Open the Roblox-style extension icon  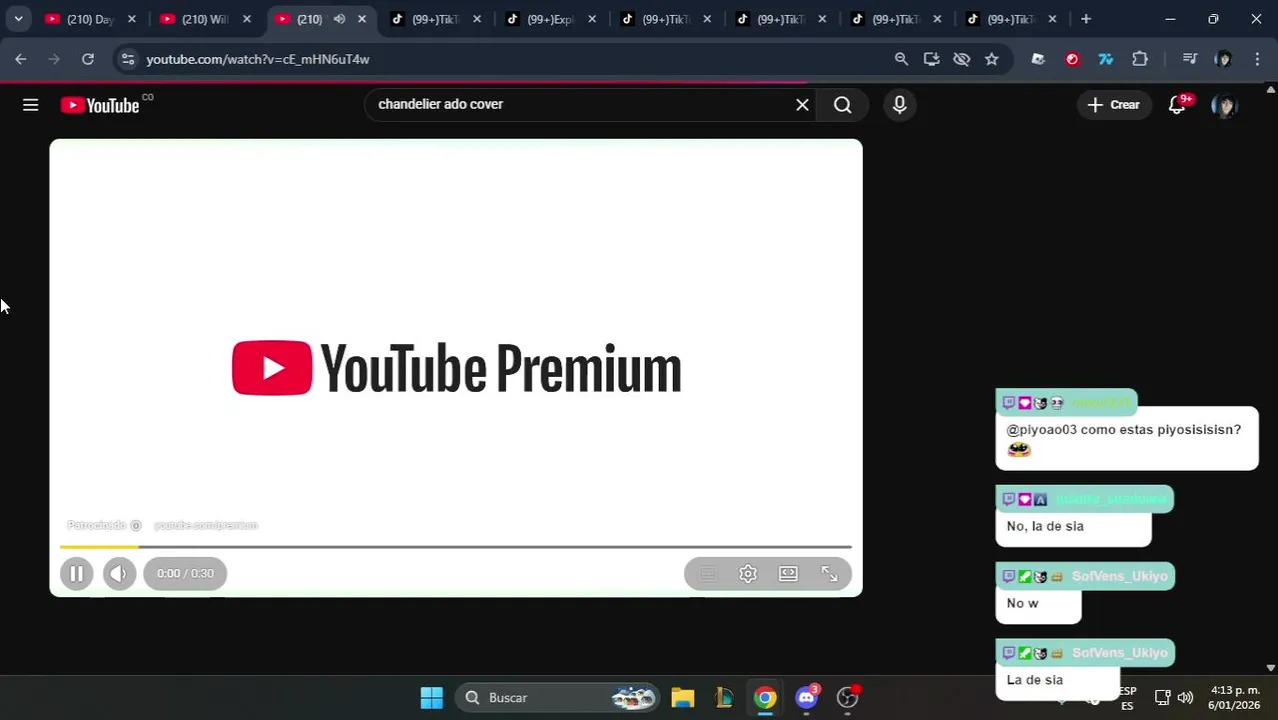(1038, 59)
